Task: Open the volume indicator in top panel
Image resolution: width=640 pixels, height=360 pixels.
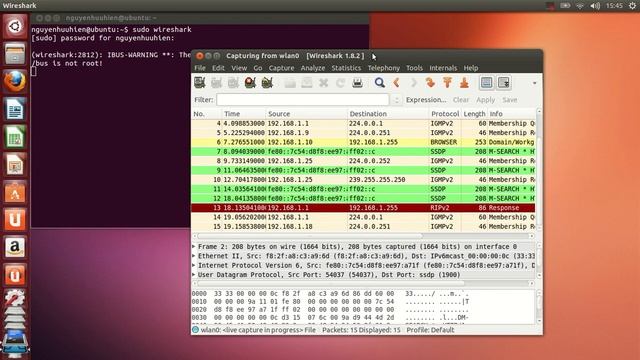Action: [x=595, y=6]
